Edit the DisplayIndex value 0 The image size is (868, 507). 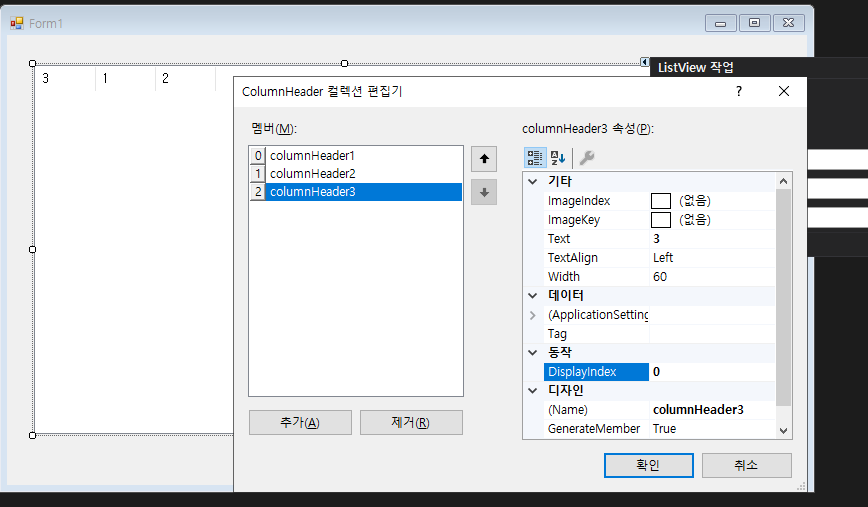(712, 372)
